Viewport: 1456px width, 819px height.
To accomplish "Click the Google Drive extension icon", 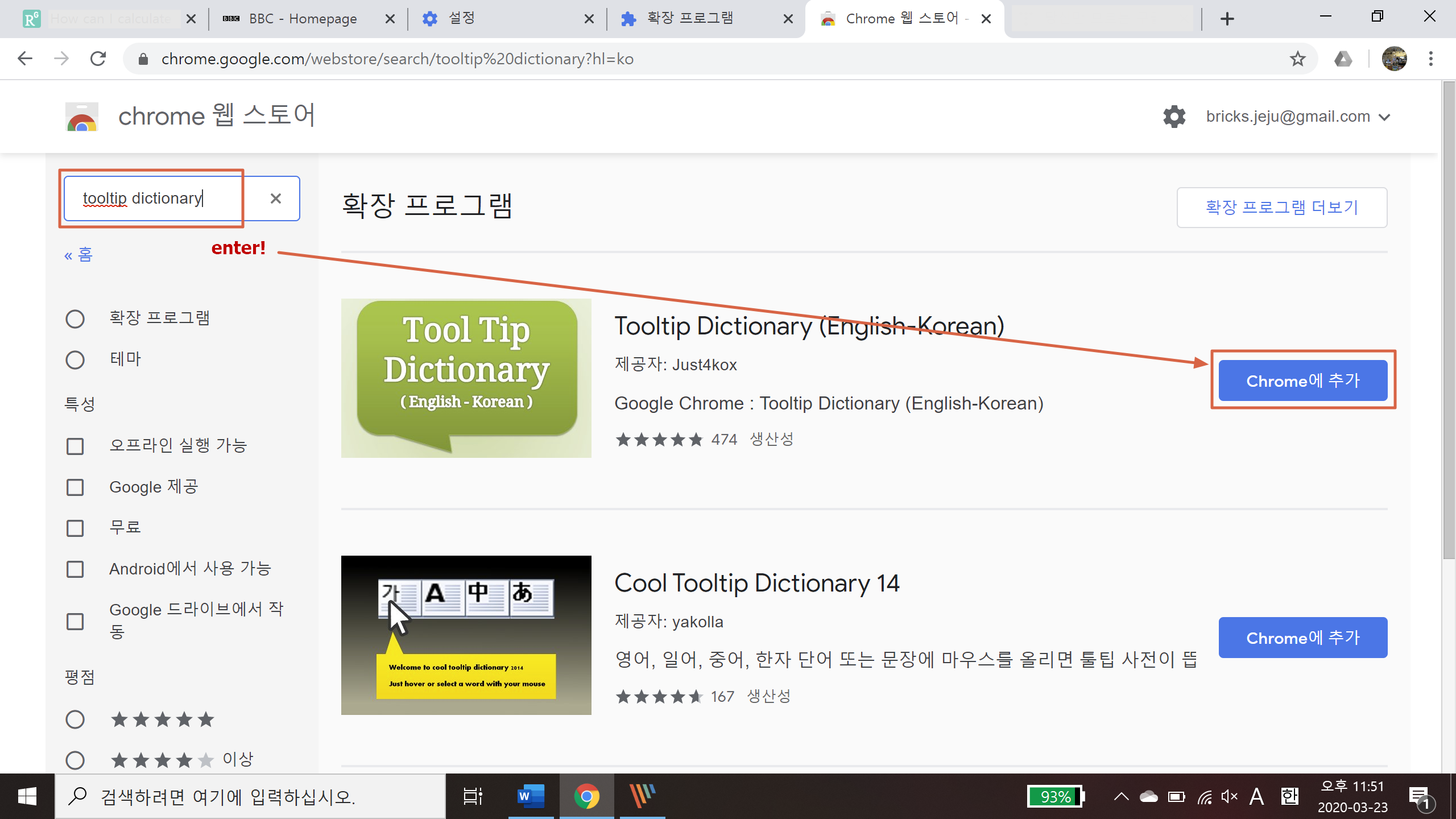I will [x=1343, y=59].
